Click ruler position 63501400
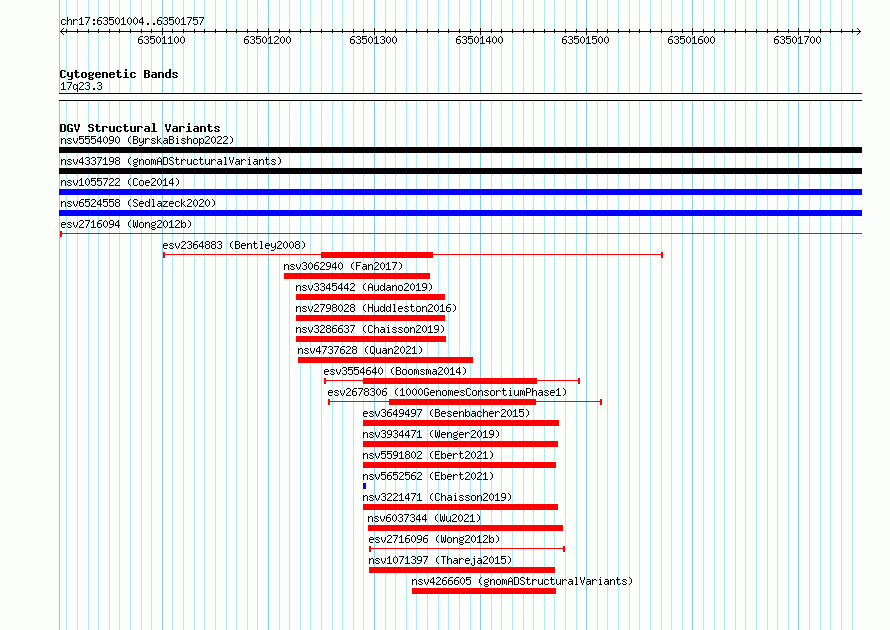 click(480, 40)
